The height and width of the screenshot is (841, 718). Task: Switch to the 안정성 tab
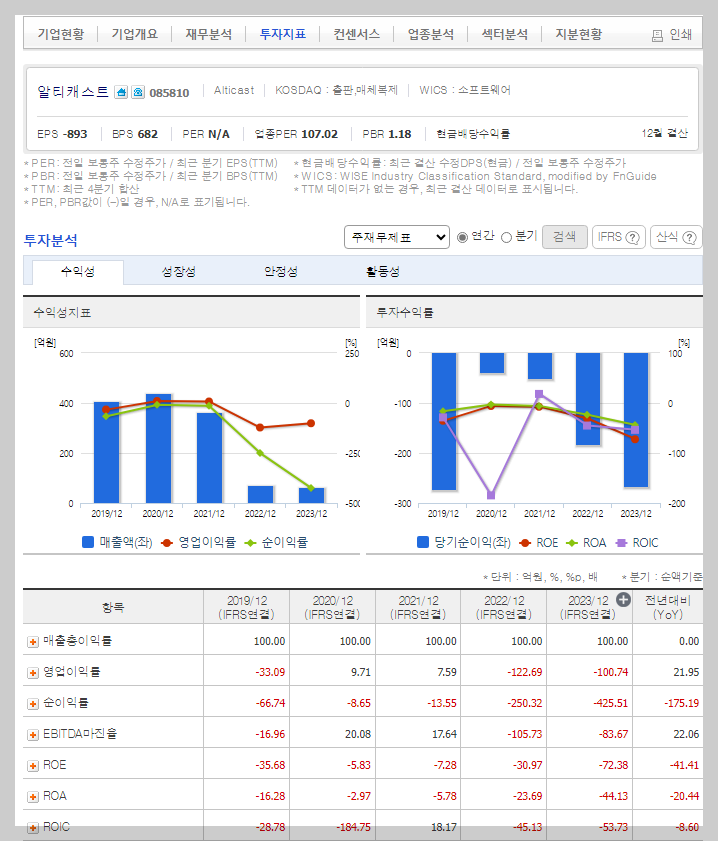[x=281, y=272]
